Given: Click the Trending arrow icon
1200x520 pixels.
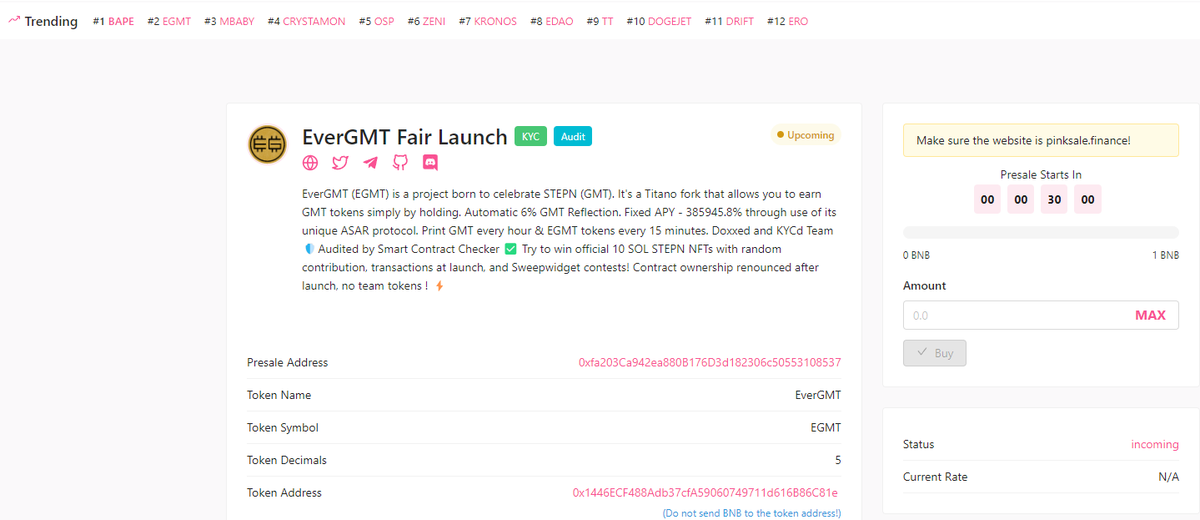Looking at the screenshot, I should pos(14,20).
